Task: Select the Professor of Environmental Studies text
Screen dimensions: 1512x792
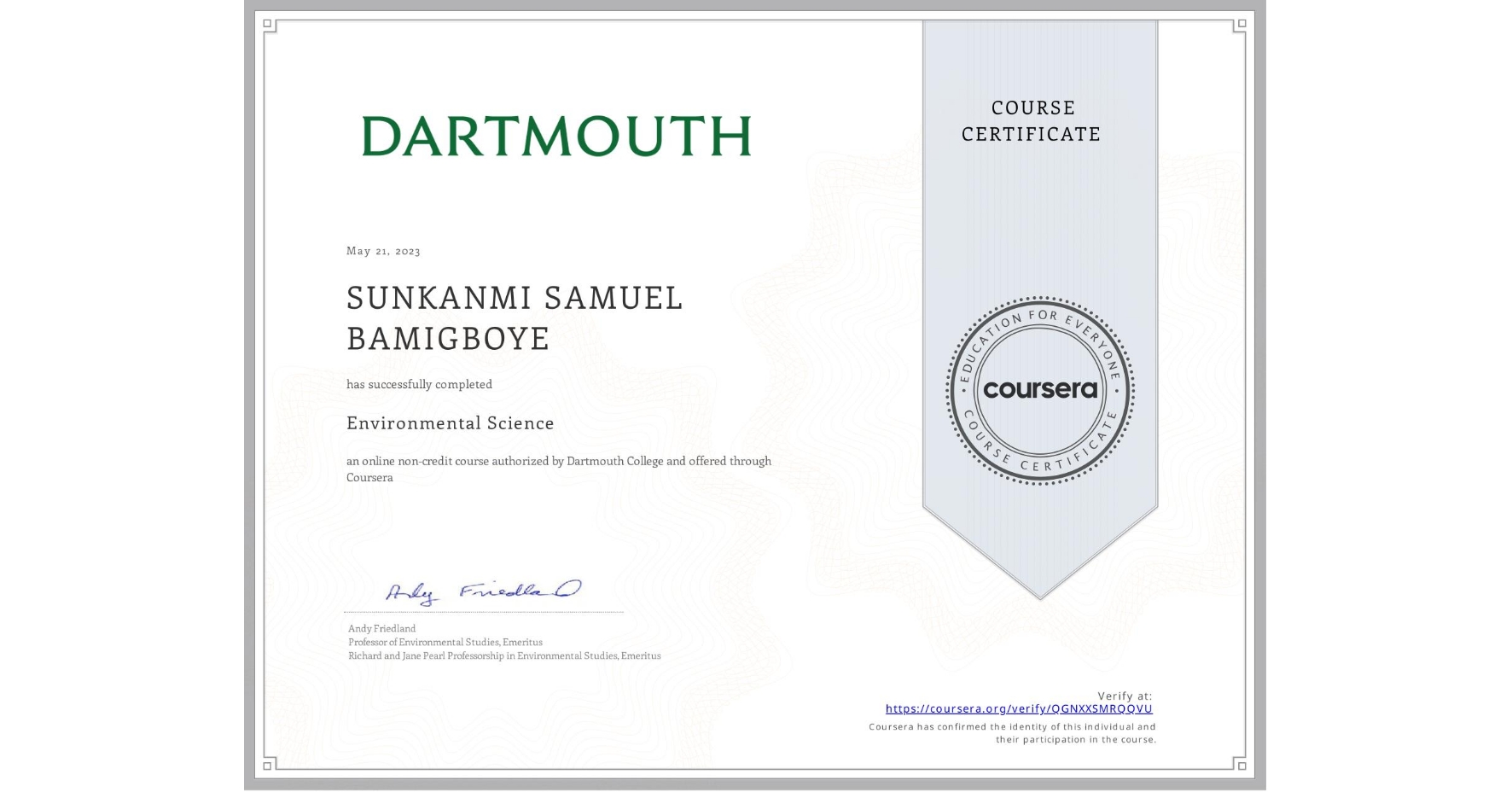Action: (x=444, y=642)
